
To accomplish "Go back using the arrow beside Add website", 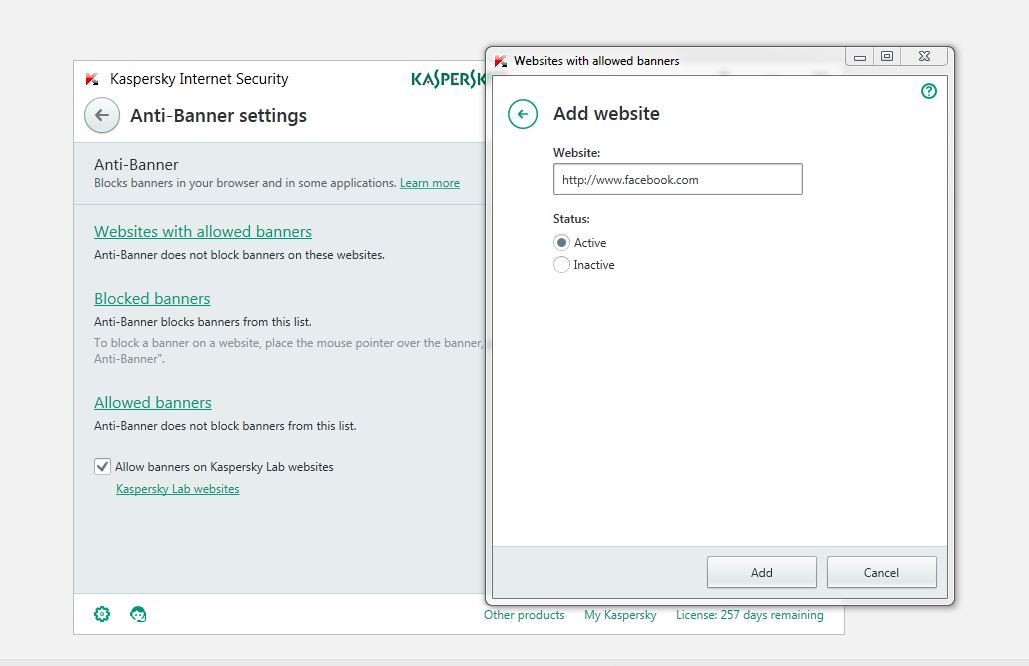I will [522, 114].
